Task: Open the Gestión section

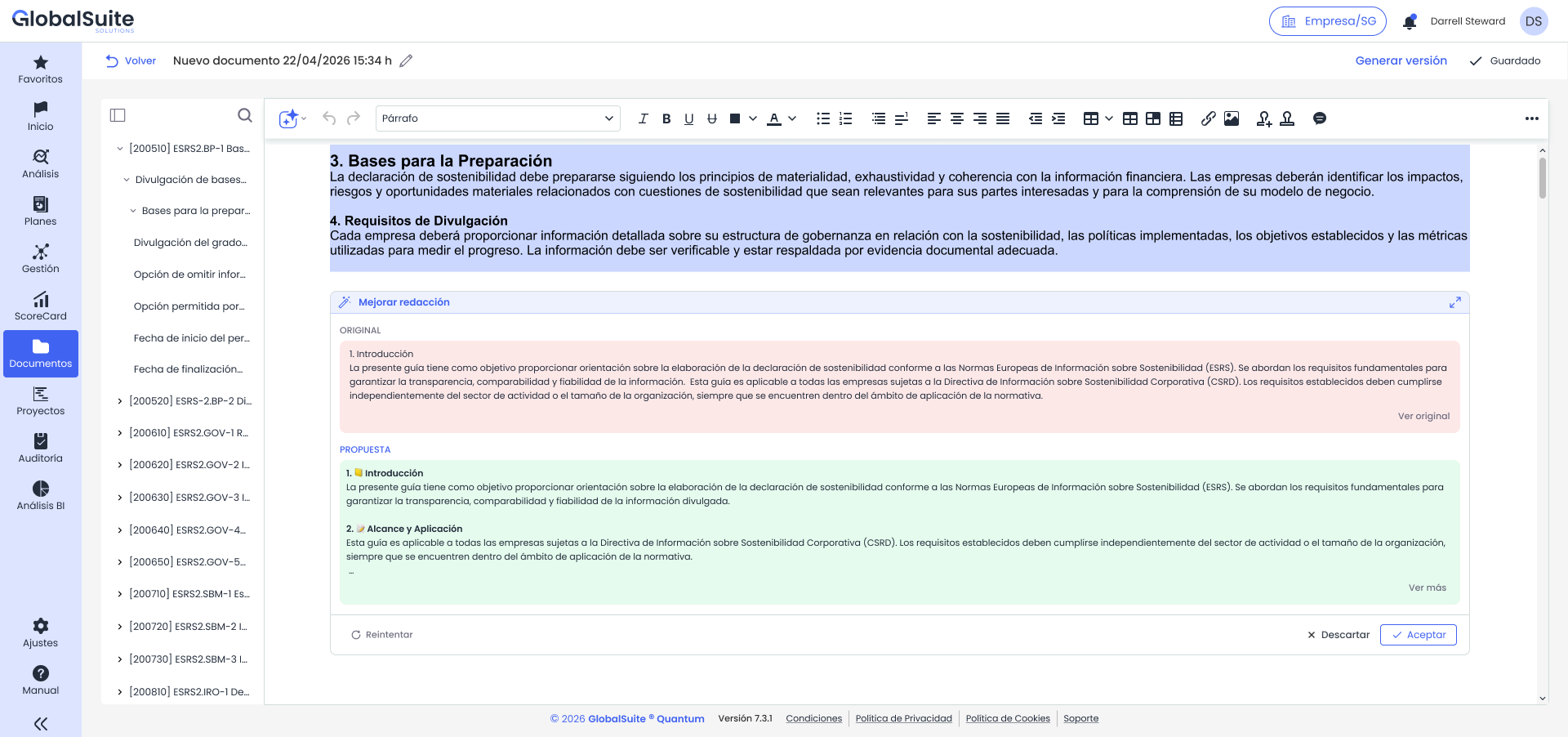Action: (x=41, y=259)
